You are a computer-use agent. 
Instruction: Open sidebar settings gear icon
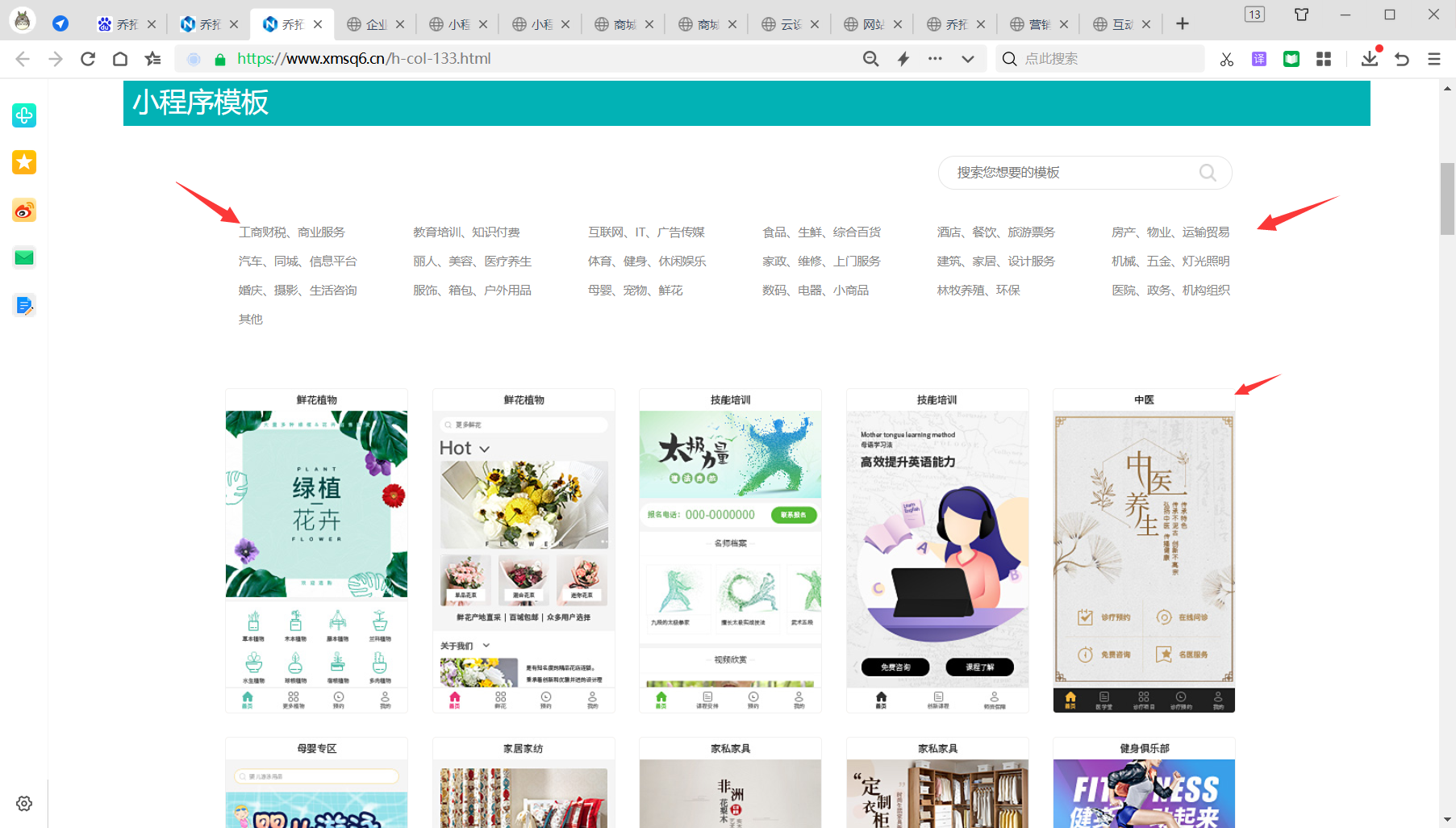coord(24,803)
